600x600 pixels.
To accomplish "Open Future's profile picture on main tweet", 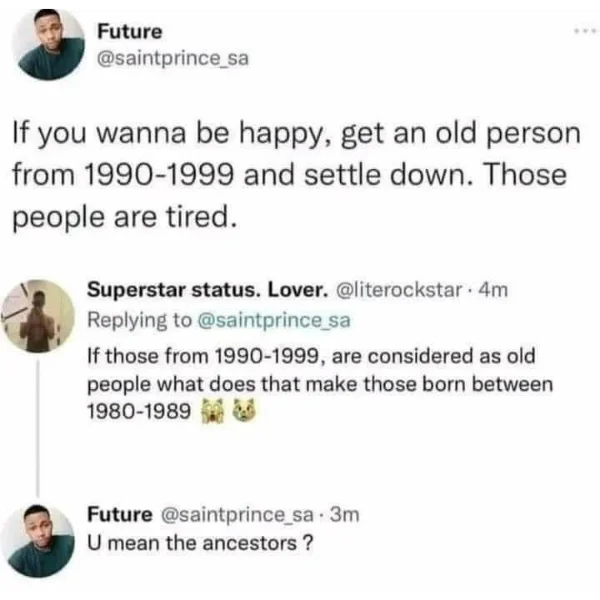I will (48, 44).
